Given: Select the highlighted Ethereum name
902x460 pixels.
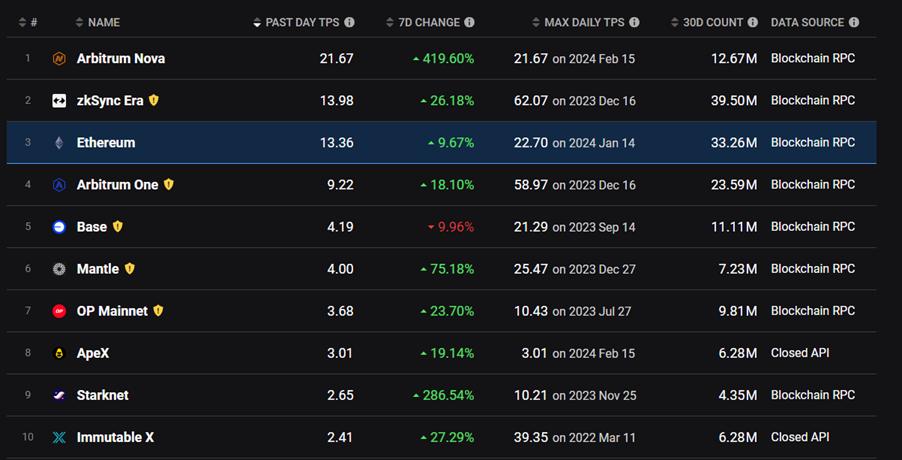Looking at the screenshot, I should (106, 143).
